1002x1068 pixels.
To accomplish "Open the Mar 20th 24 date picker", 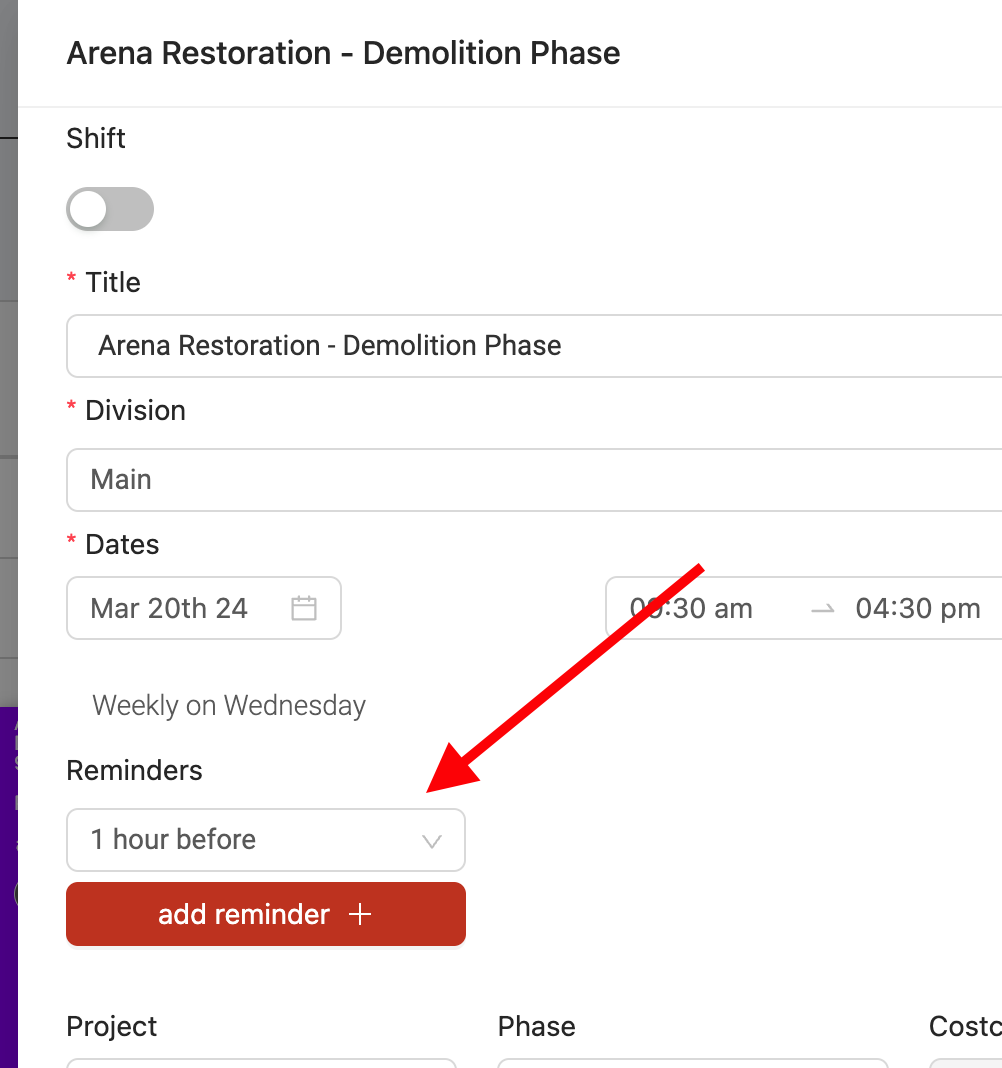I will (204, 608).
